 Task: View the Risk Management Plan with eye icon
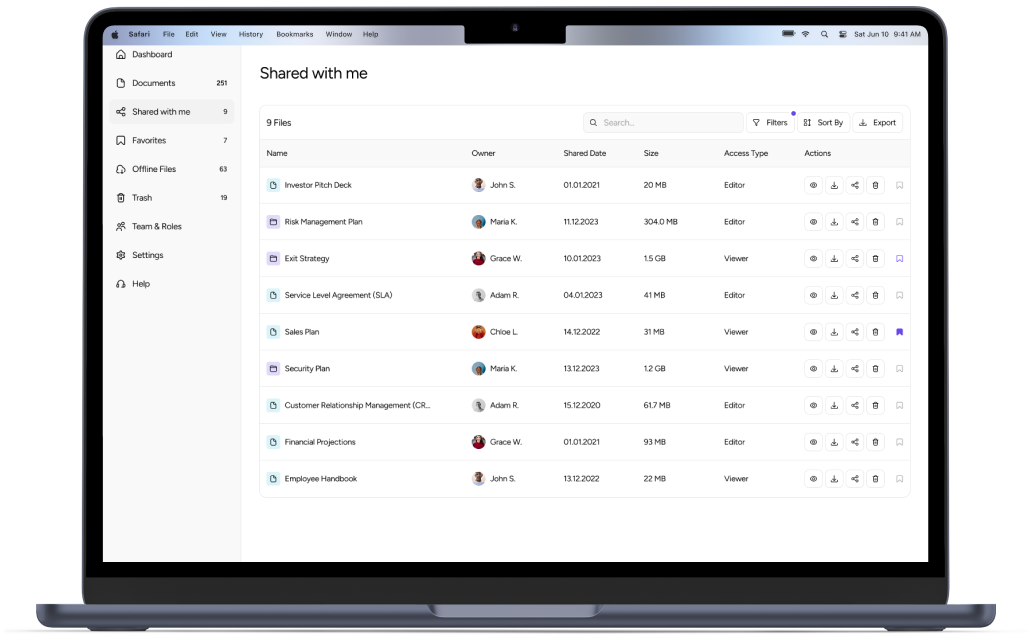coord(813,222)
